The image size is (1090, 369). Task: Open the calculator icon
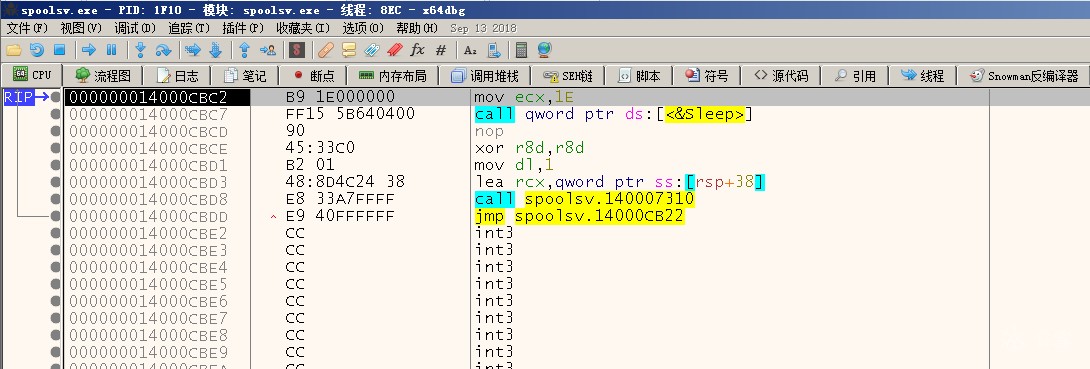click(521, 50)
